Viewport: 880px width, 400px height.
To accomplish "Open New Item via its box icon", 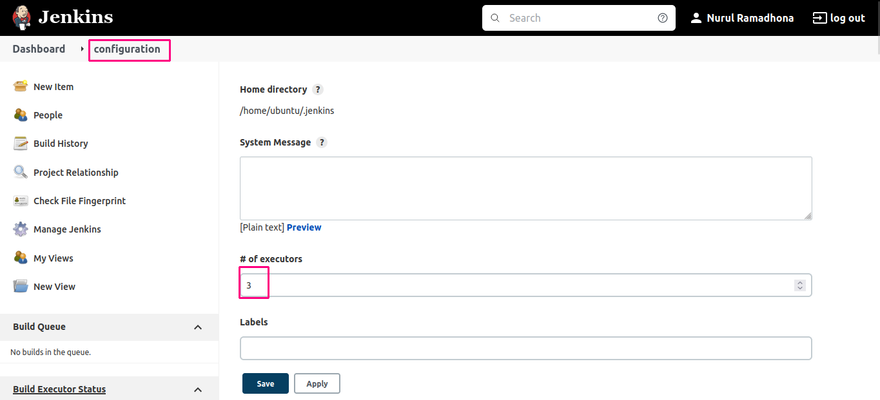I will coord(21,86).
